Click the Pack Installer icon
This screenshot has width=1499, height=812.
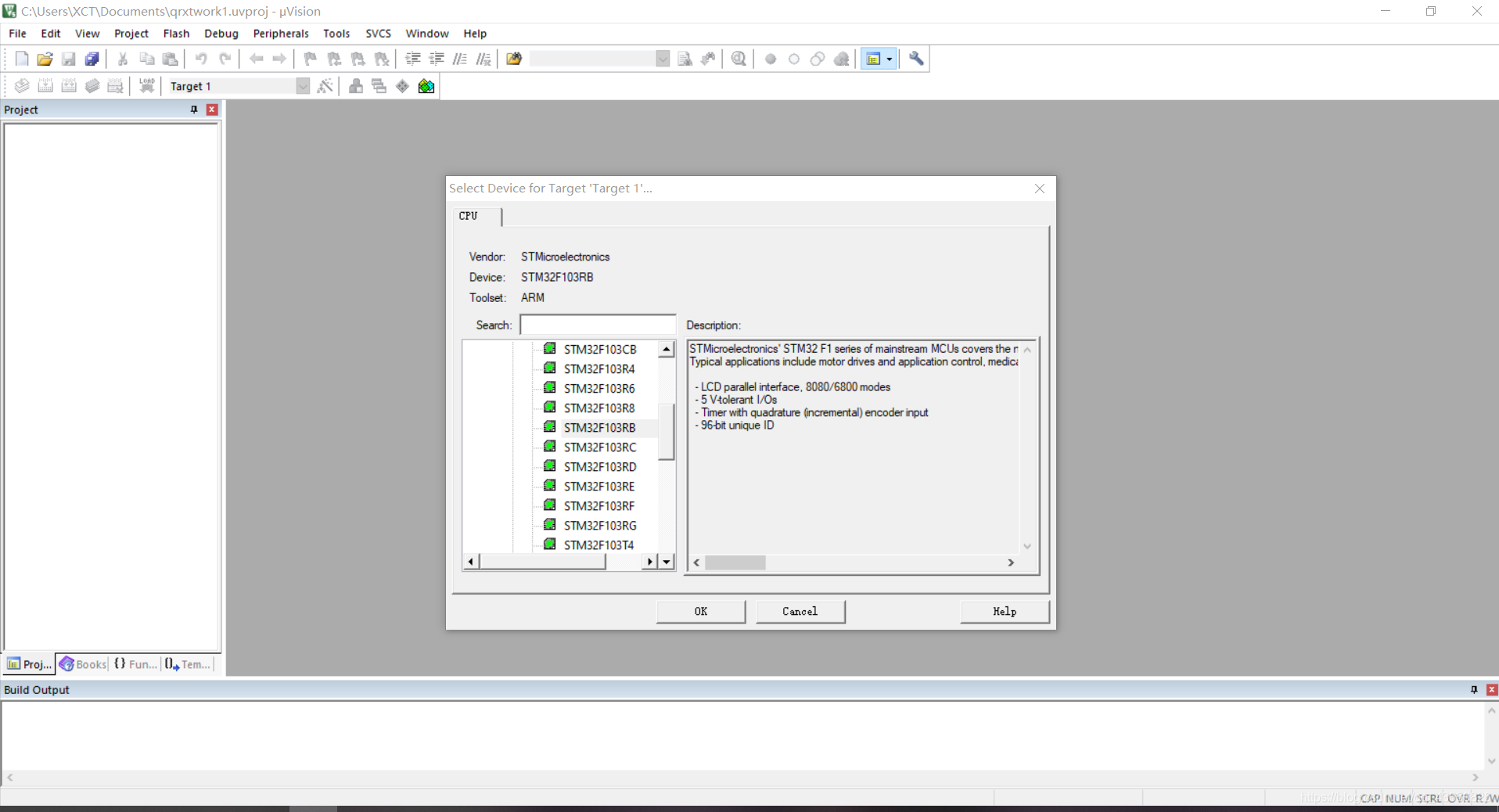(x=426, y=86)
